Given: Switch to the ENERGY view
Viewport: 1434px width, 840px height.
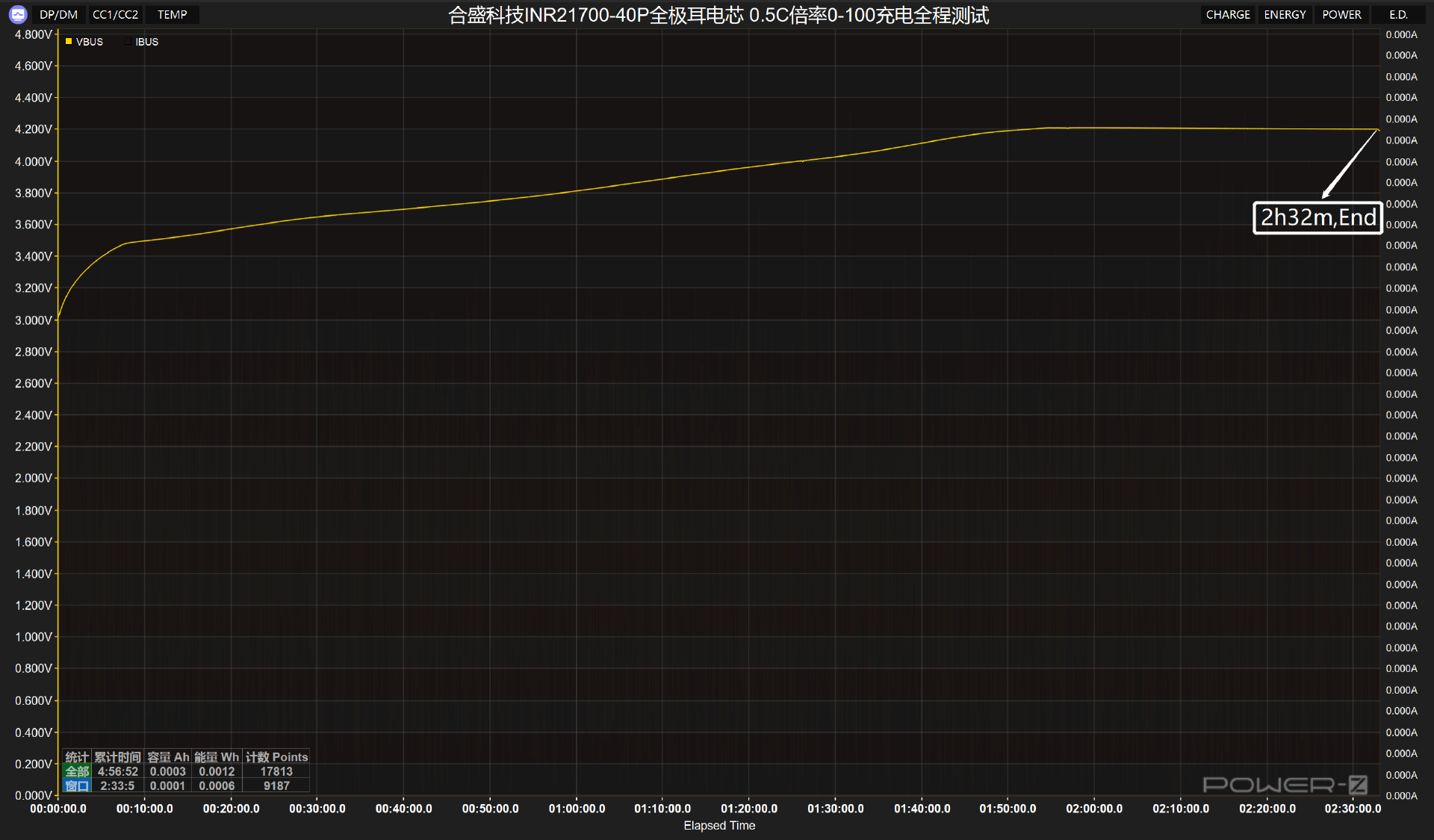Looking at the screenshot, I should click(x=1285, y=14).
